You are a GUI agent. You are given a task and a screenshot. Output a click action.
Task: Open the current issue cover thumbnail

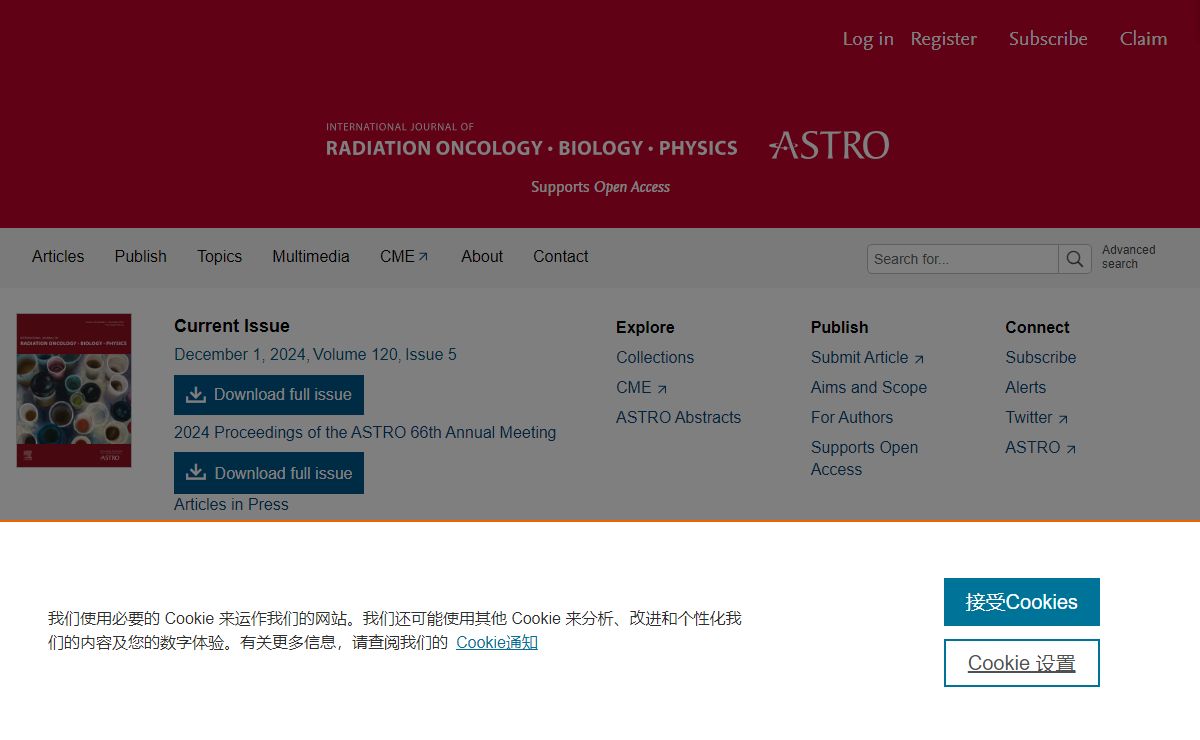(74, 390)
